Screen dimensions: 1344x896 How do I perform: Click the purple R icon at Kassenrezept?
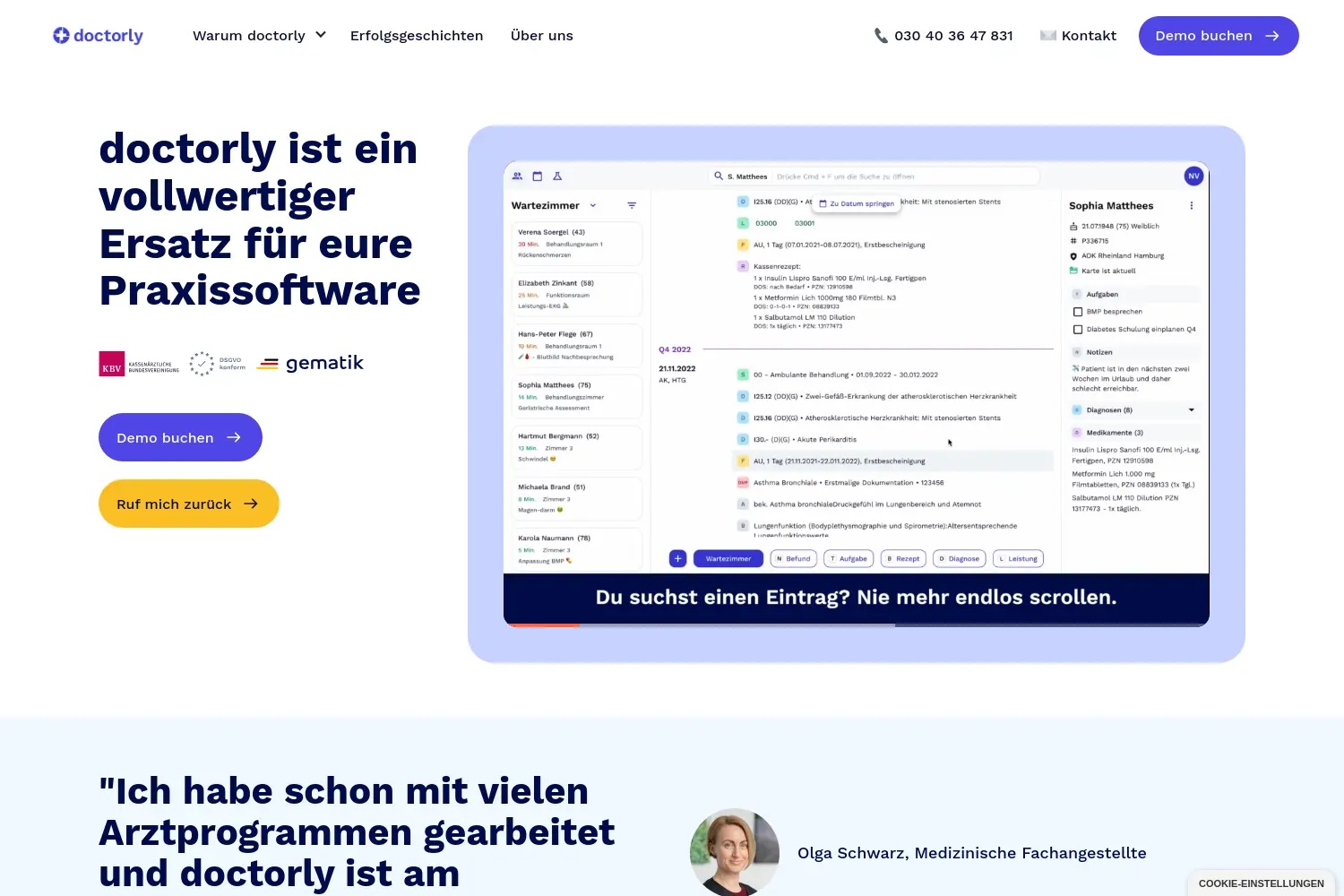point(743,266)
